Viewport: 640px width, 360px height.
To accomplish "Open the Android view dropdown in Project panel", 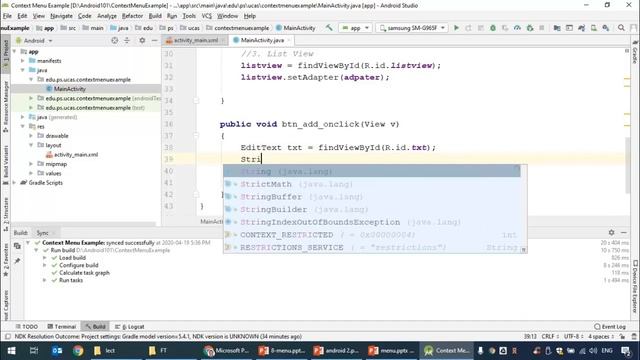I will tap(34, 40).
